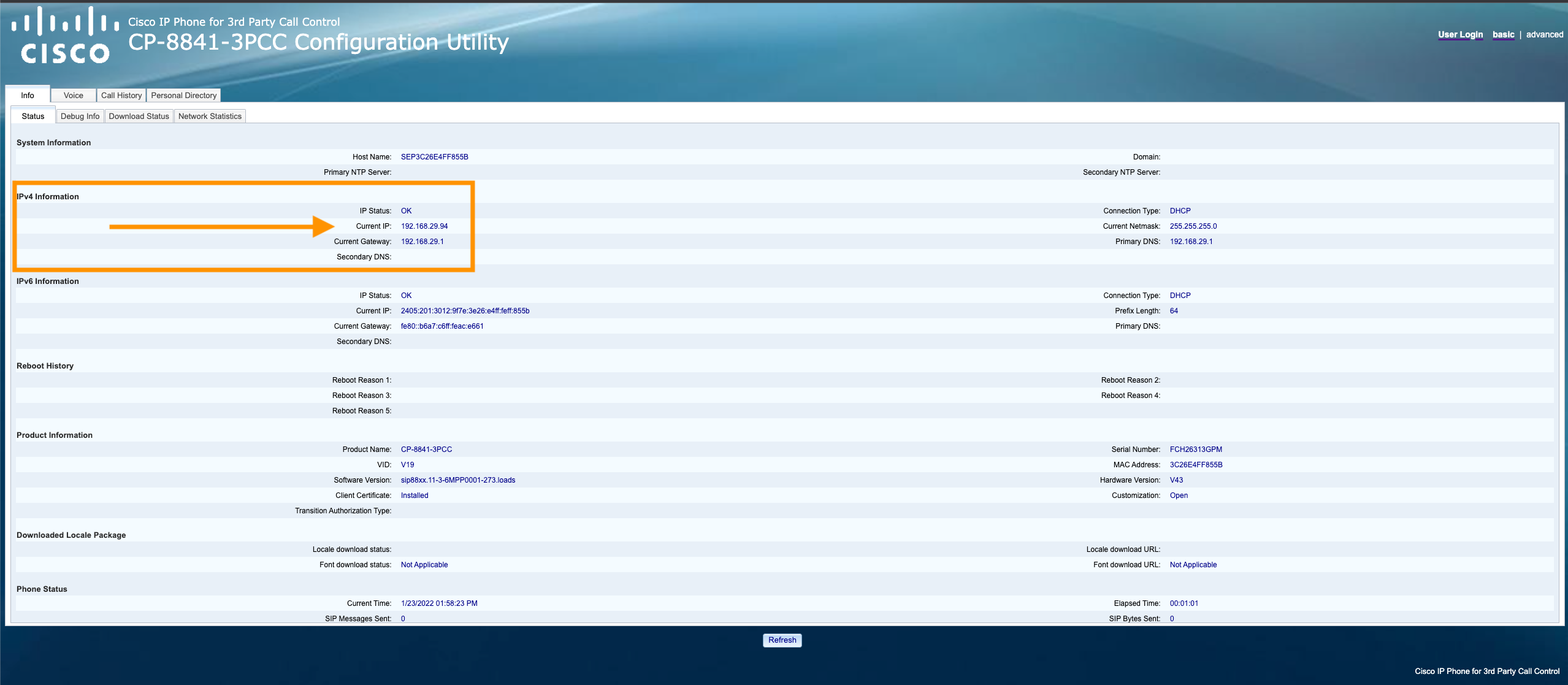Click software version sip88xx.11-3-6MPP0001-273.loads
Screen dimensions: 1568x685
(x=458, y=480)
